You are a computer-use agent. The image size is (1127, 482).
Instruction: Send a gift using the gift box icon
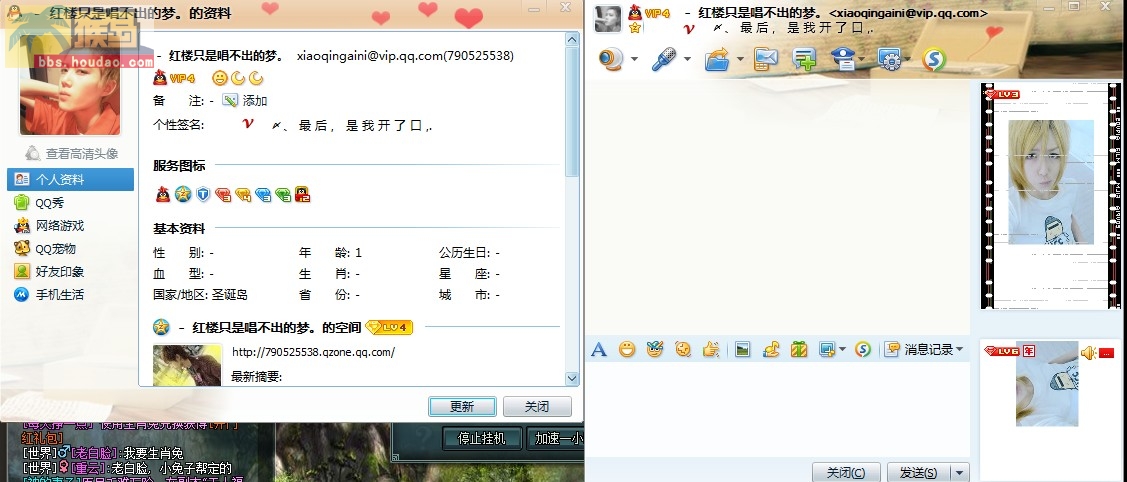pos(799,350)
